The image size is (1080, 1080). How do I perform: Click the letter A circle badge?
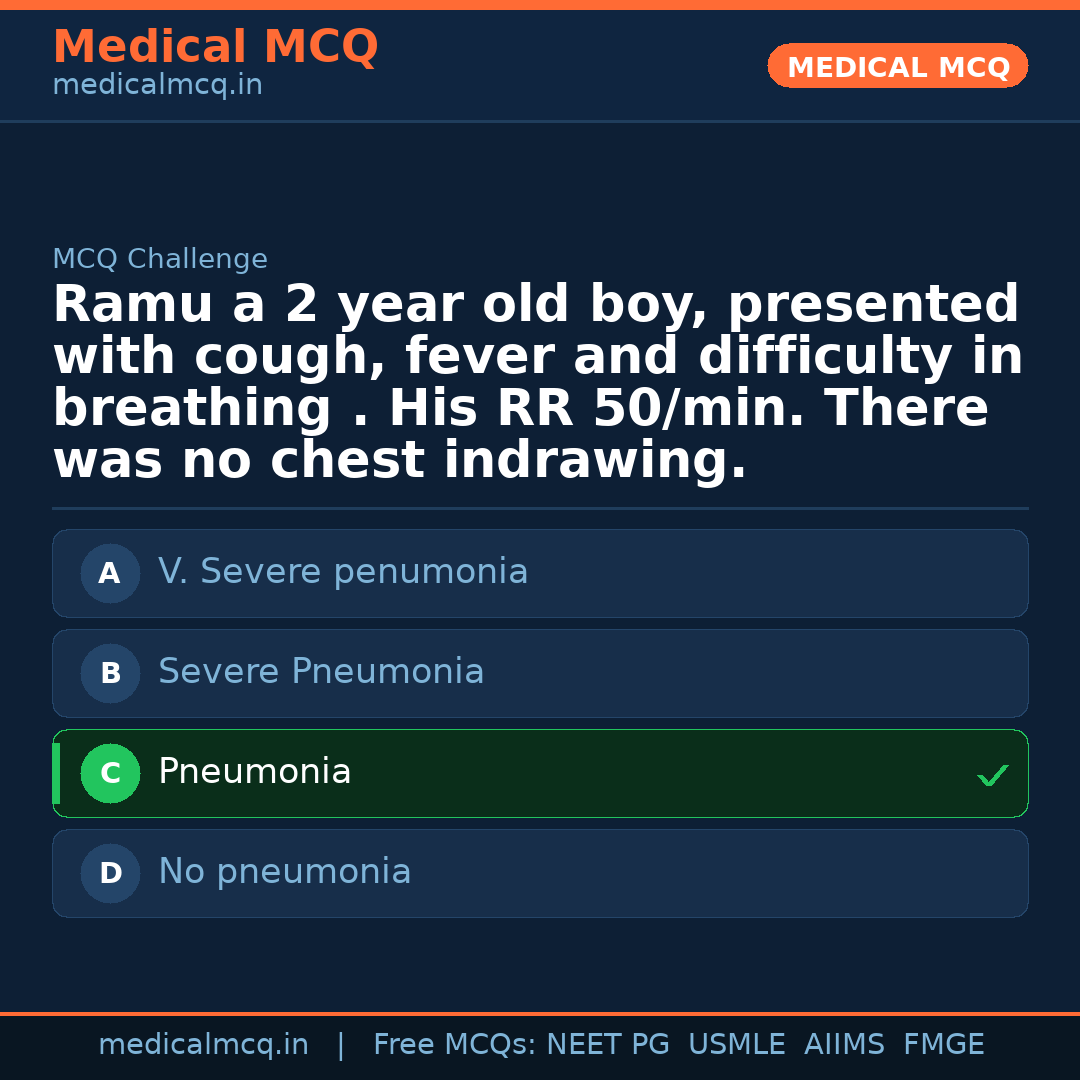coord(110,573)
